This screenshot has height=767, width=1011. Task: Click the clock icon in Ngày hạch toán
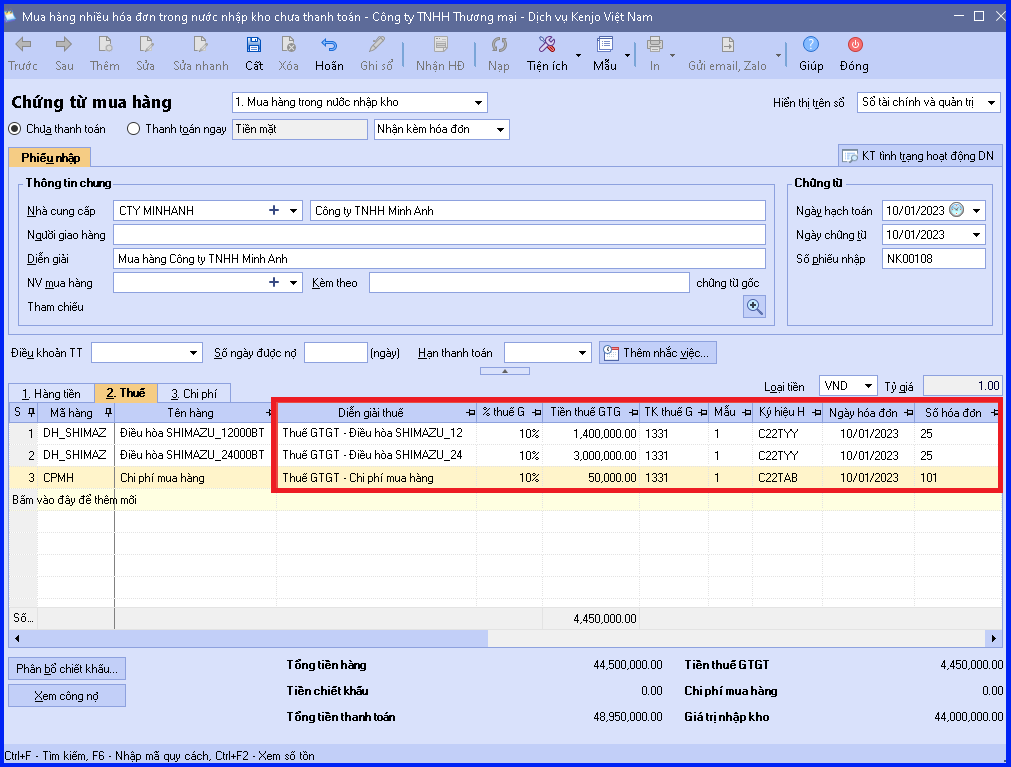click(957, 210)
